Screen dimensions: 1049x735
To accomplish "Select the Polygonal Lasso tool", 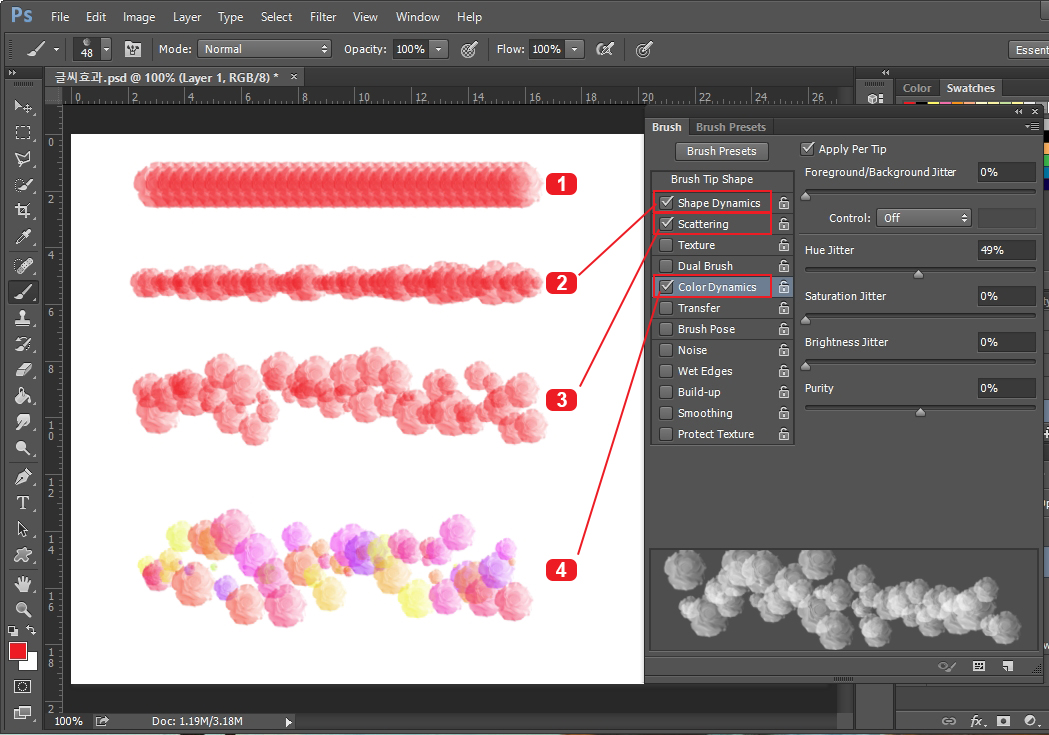I will (23, 159).
